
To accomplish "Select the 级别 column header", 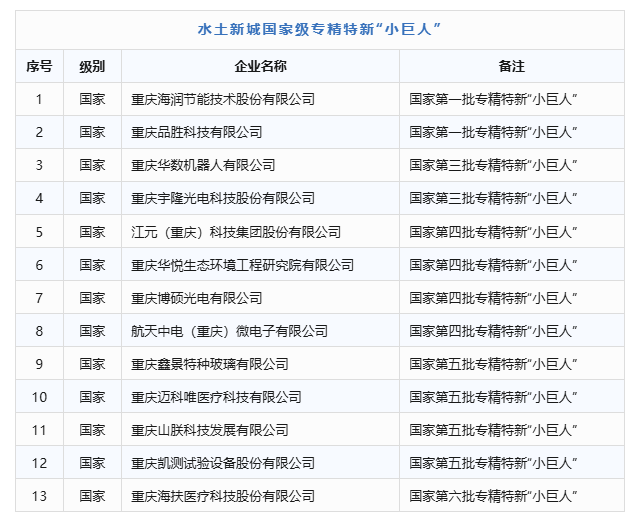I will tap(92, 66).
